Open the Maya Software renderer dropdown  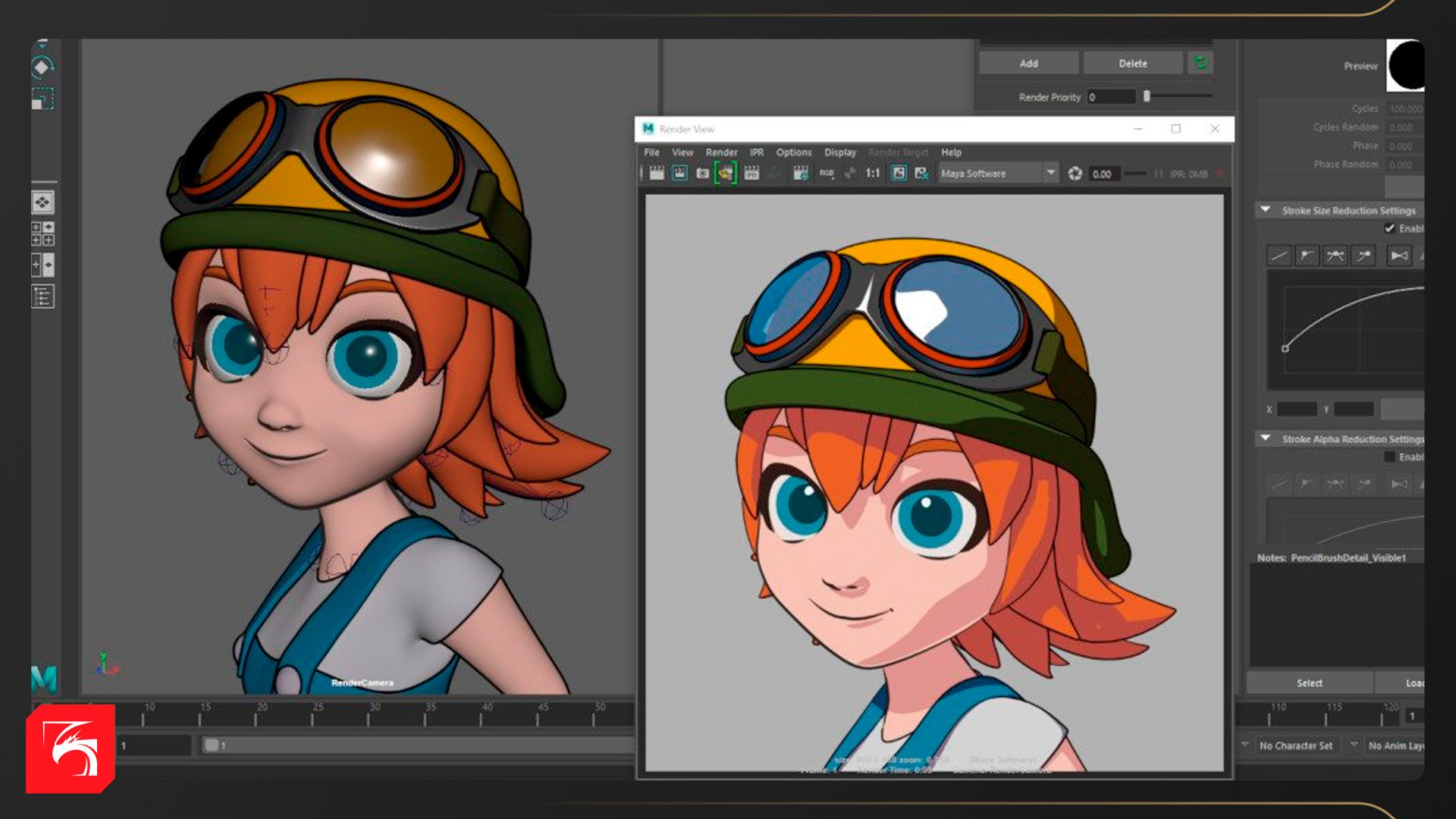(x=1050, y=174)
